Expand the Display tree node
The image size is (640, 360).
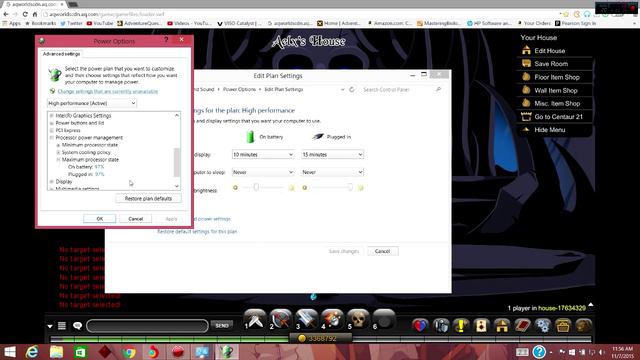coord(51,182)
